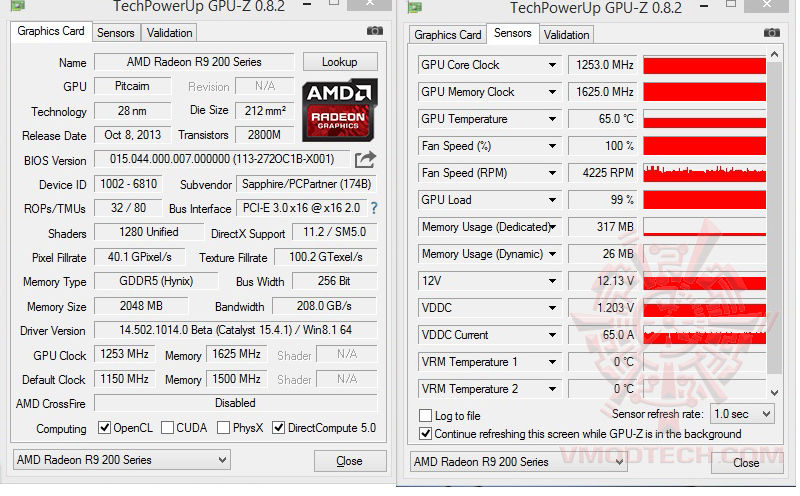
Task: Click the BIOS export share icon
Action: (x=365, y=159)
